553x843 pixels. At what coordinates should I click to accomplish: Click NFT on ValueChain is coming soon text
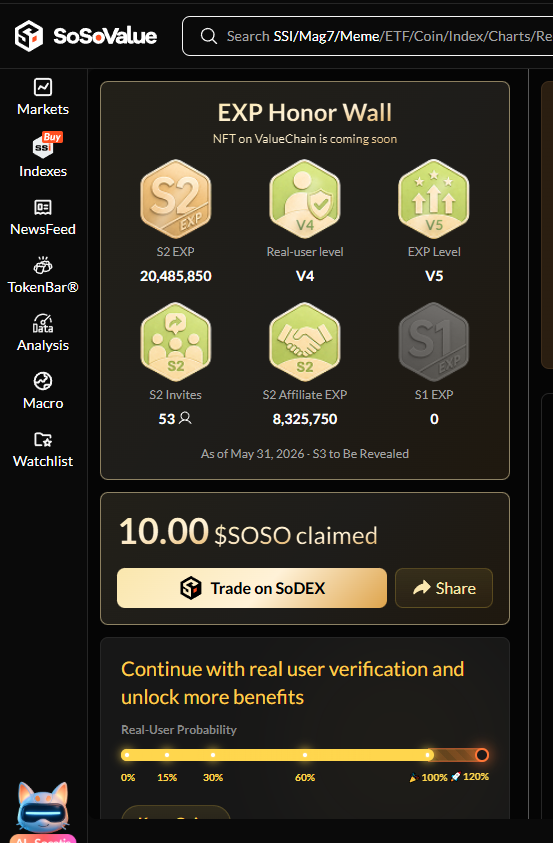click(305, 139)
